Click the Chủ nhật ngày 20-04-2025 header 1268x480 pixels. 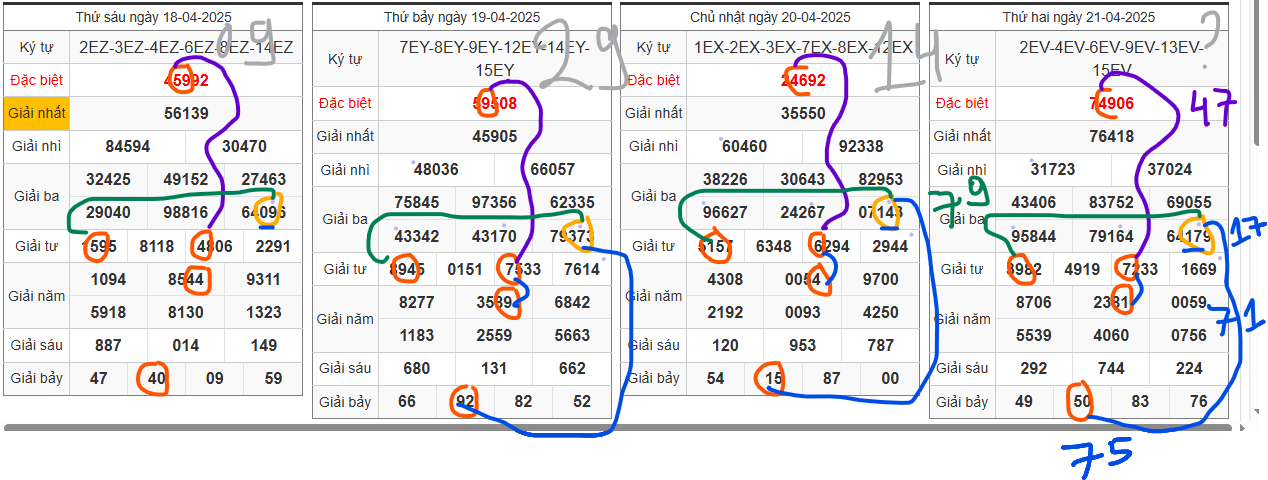770,18
